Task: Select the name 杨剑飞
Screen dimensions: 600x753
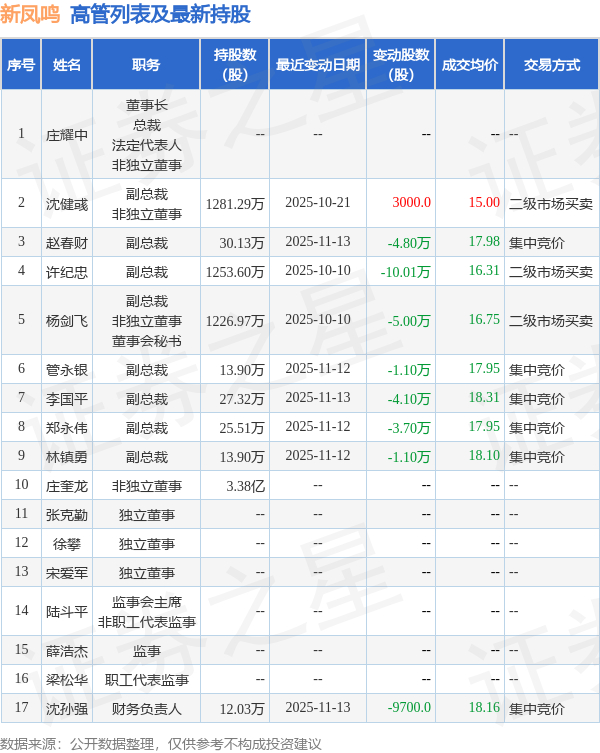Action: (67, 321)
